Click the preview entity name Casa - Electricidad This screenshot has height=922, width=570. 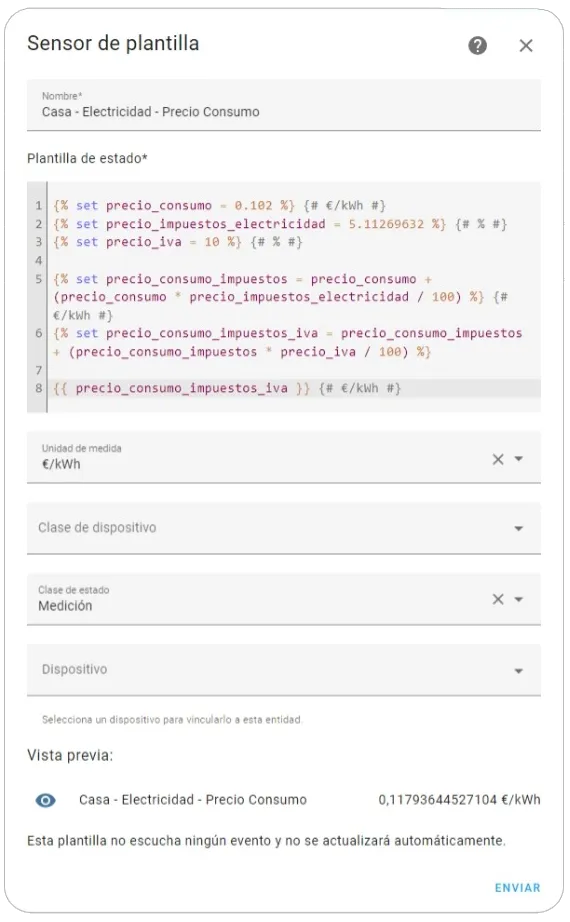pyautogui.click(x=193, y=800)
